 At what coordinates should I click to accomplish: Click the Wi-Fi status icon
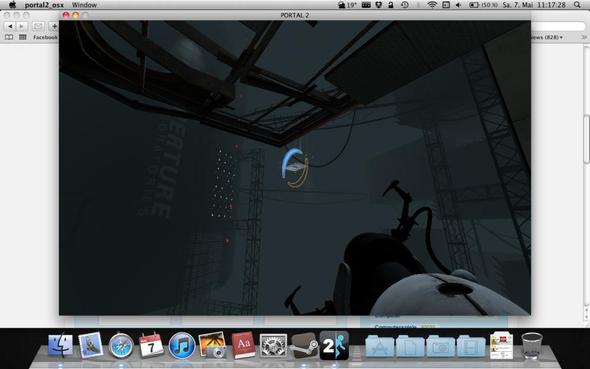tap(432, 5)
